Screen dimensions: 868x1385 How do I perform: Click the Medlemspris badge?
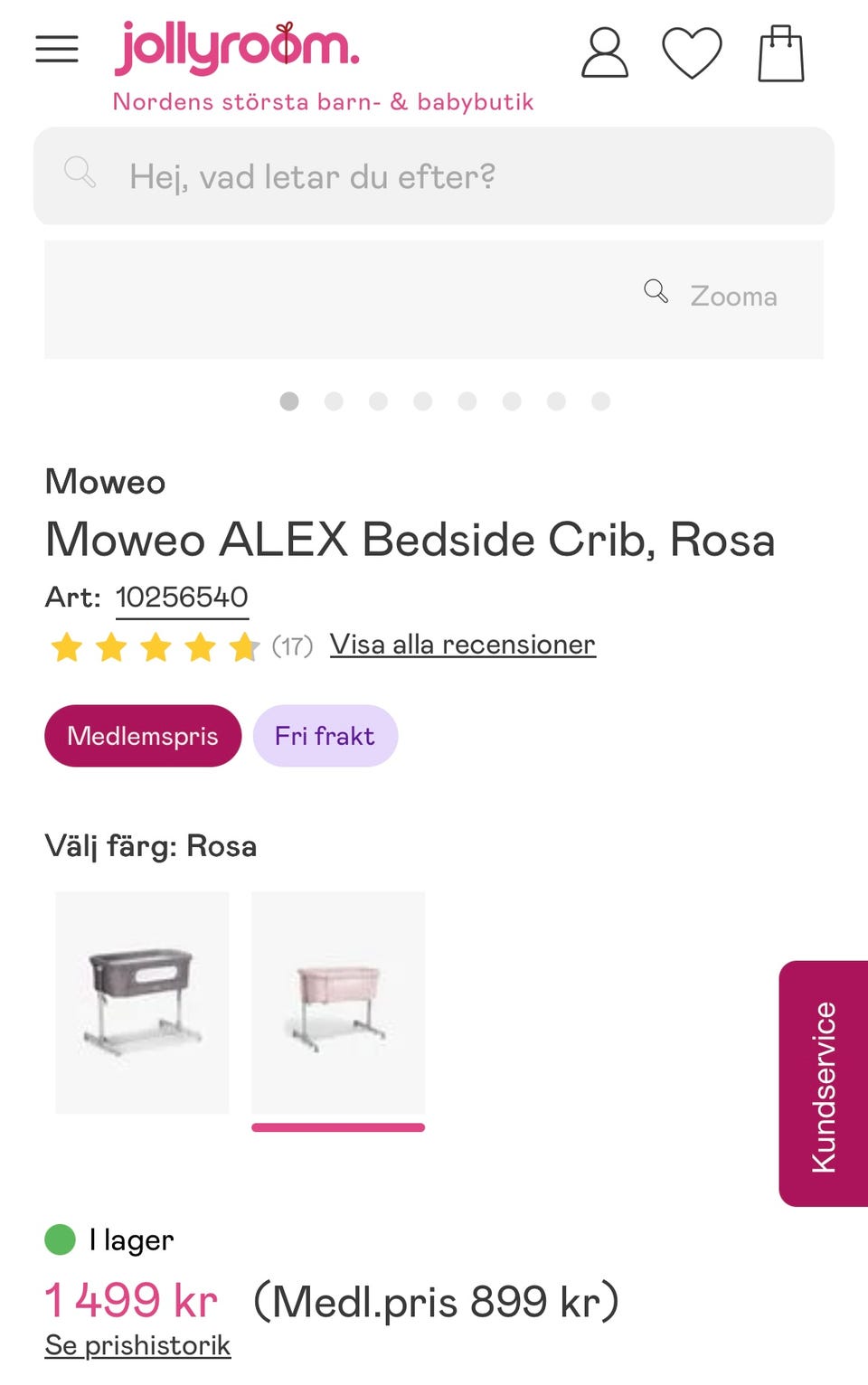tap(143, 736)
